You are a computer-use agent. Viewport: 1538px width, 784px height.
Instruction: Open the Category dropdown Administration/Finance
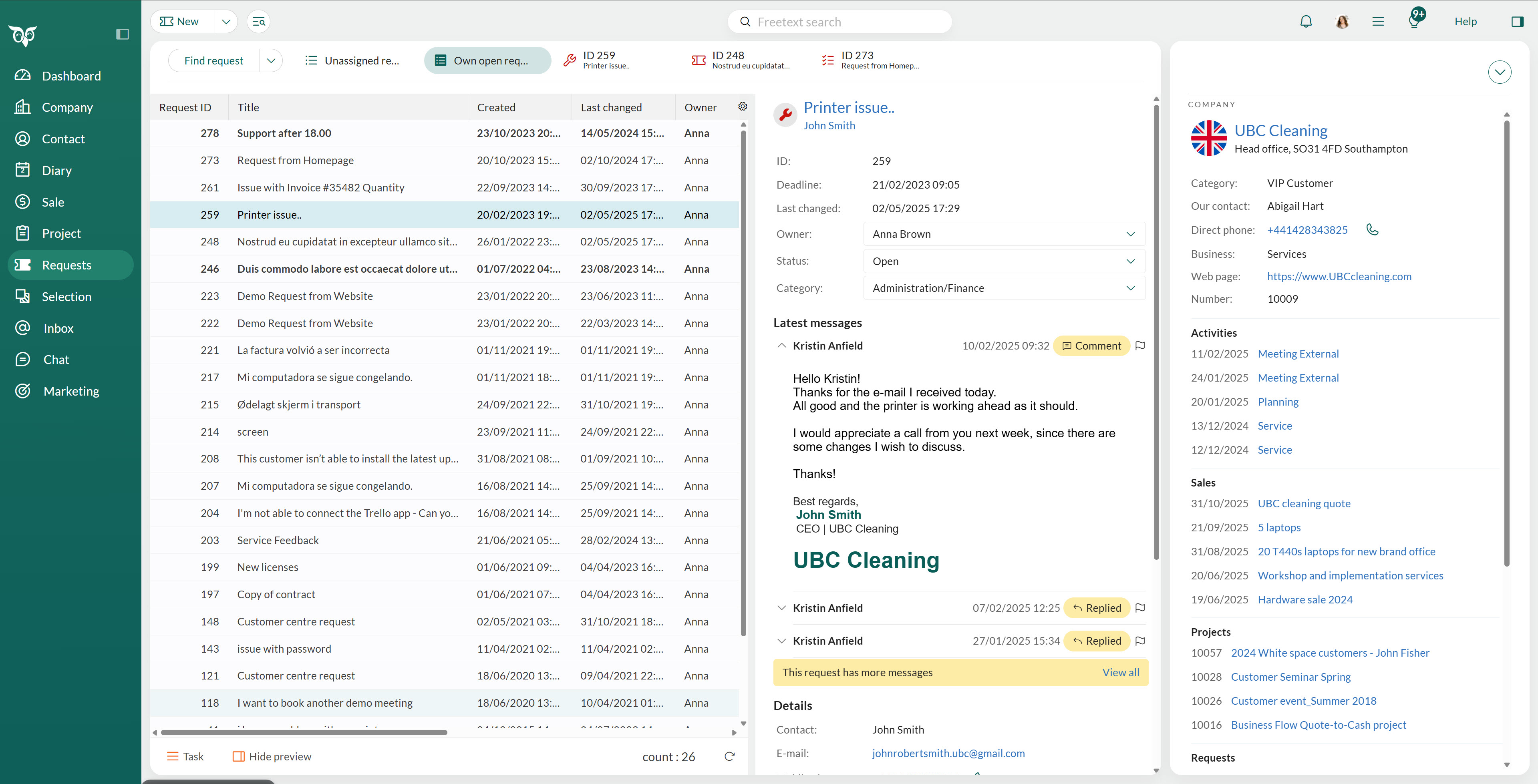pos(1004,288)
